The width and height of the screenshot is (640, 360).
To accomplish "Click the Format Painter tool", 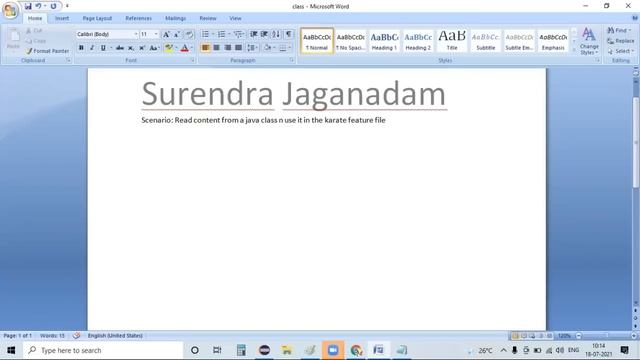I will (47, 51).
